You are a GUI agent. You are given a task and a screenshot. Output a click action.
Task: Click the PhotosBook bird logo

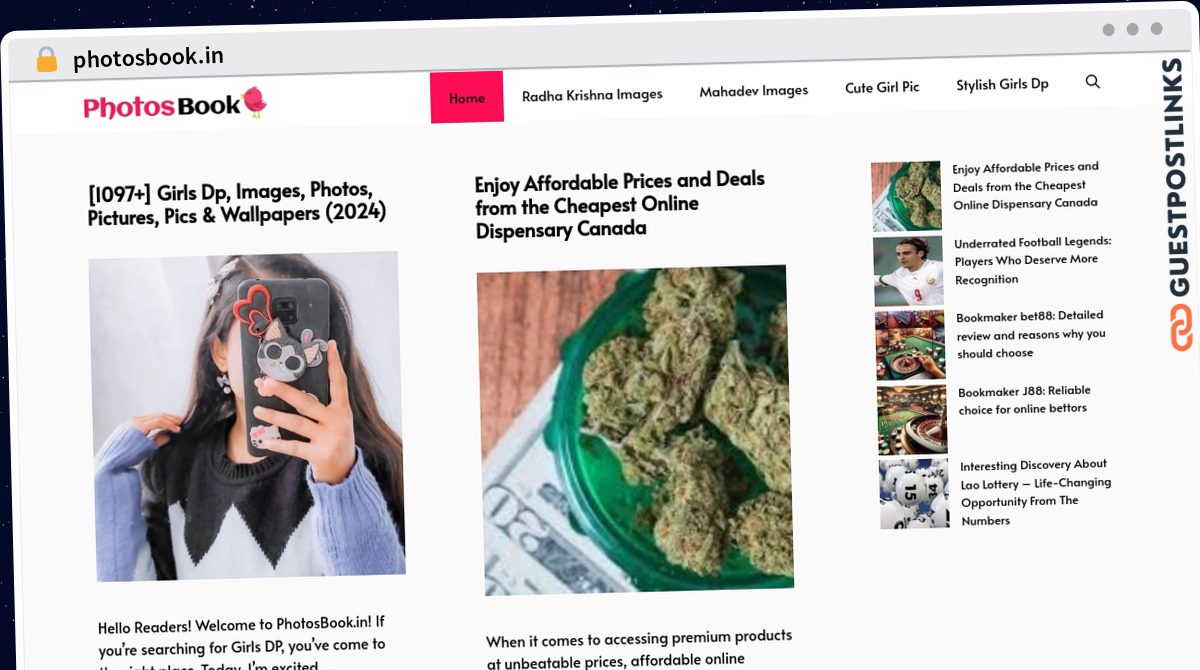click(175, 104)
